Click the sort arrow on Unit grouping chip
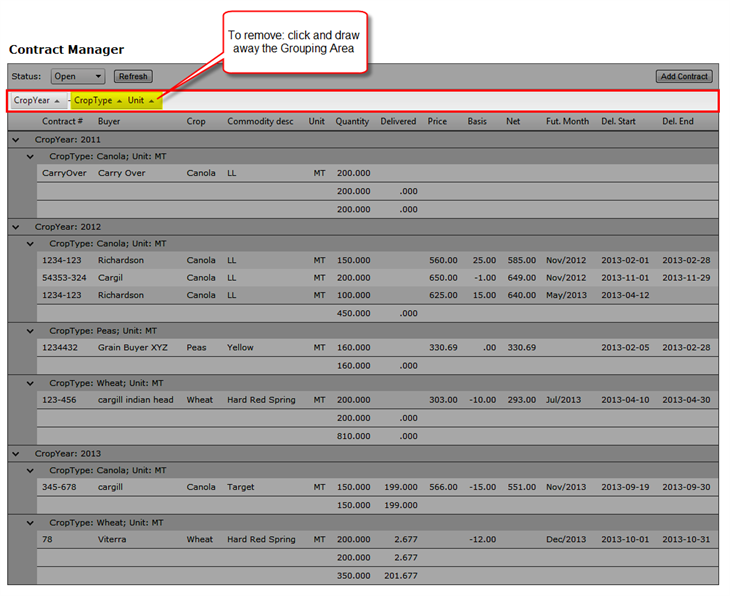Viewport: 730px width, 596px height. pos(151,101)
